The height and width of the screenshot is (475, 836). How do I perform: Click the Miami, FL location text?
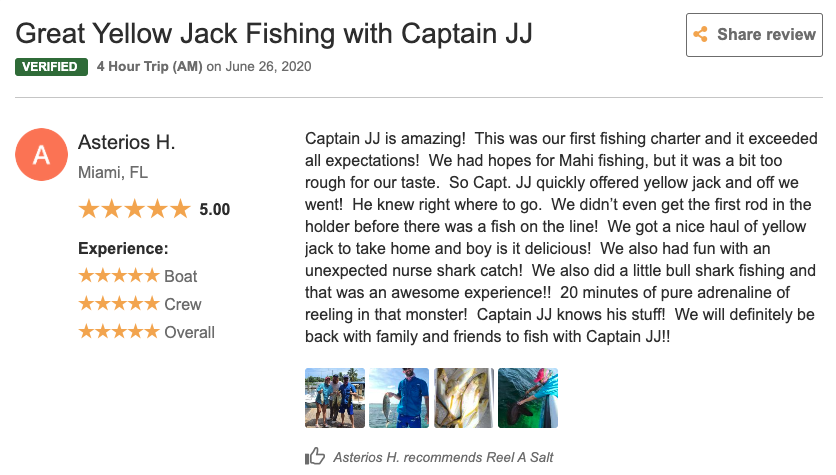[x=113, y=172]
